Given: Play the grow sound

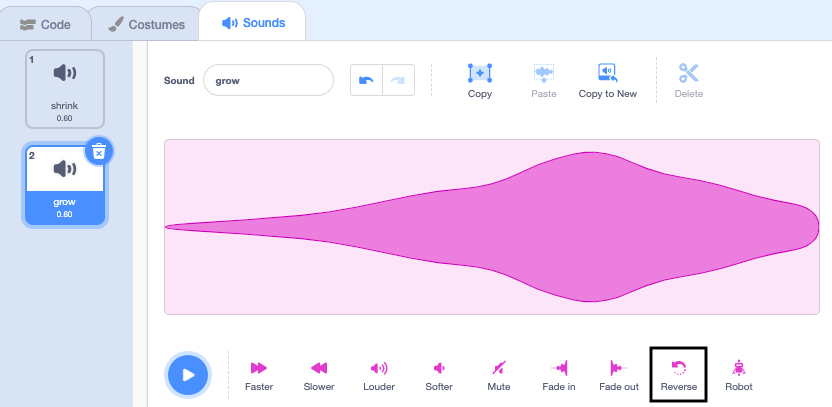Looking at the screenshot, I should pos(188,375).
